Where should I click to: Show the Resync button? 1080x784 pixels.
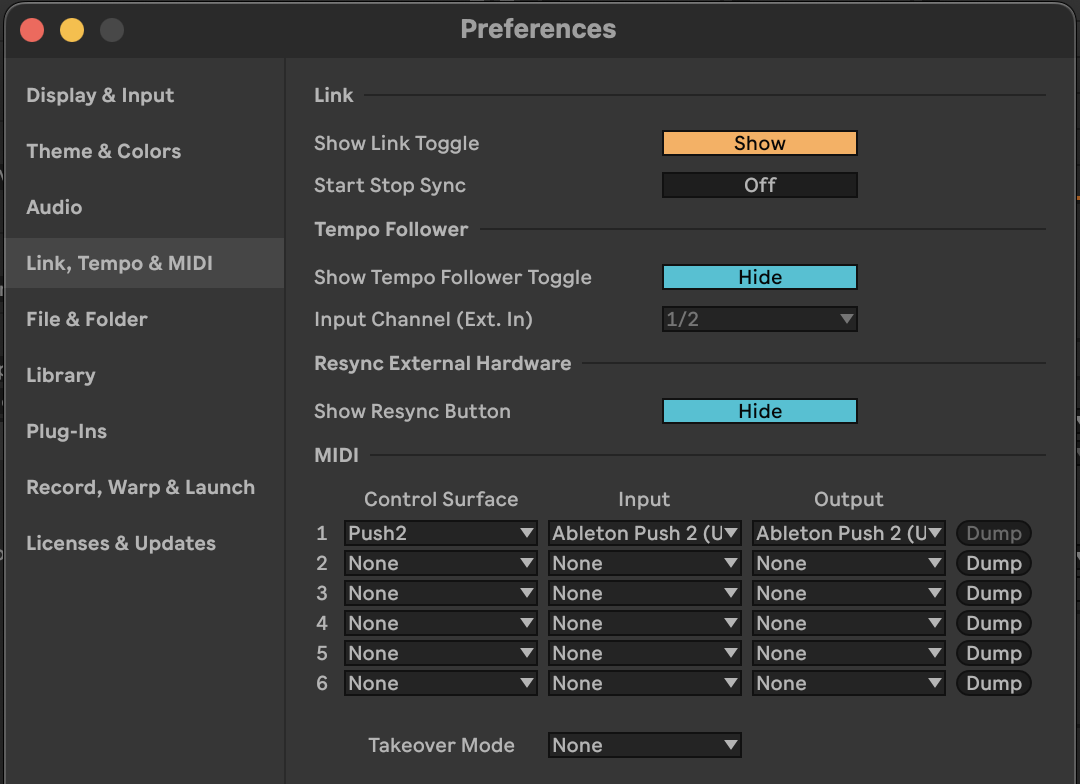point(759,411)
